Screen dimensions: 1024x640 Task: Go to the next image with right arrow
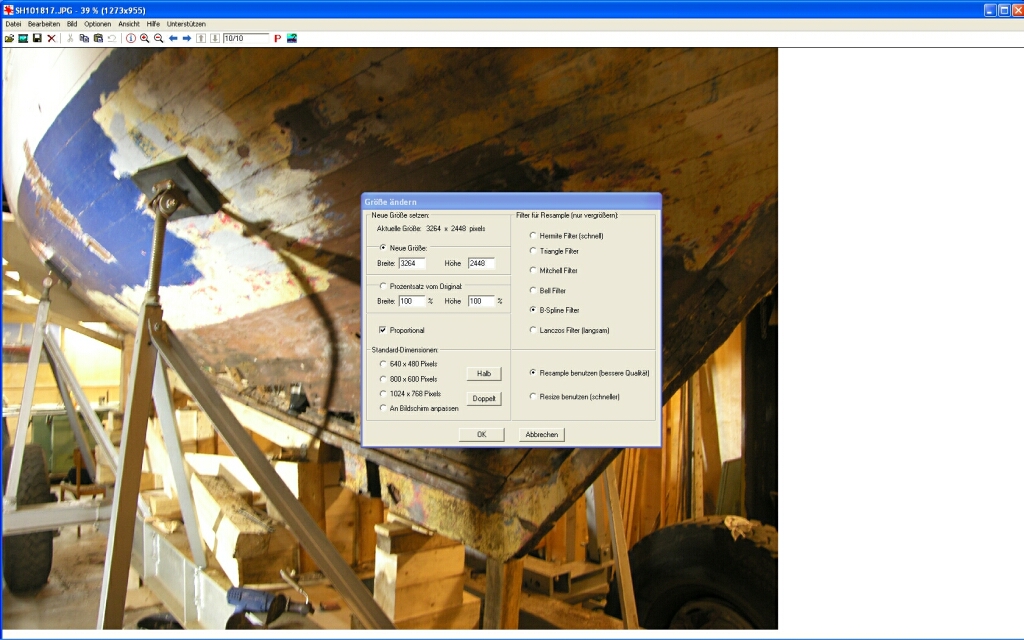point(186,38)
